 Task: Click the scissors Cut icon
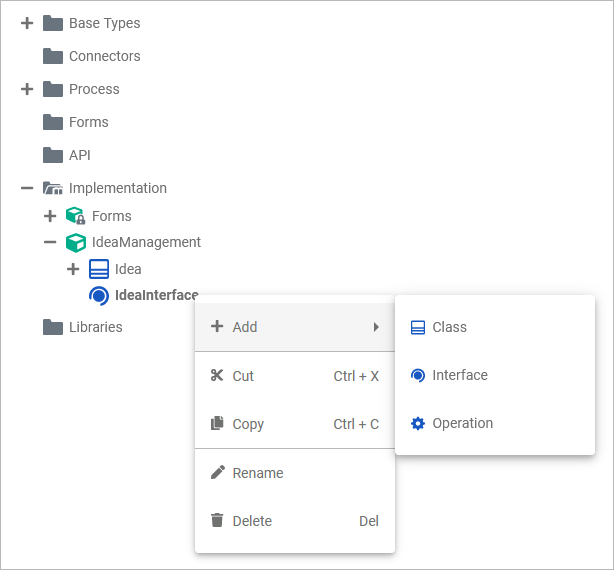[217, 376]
